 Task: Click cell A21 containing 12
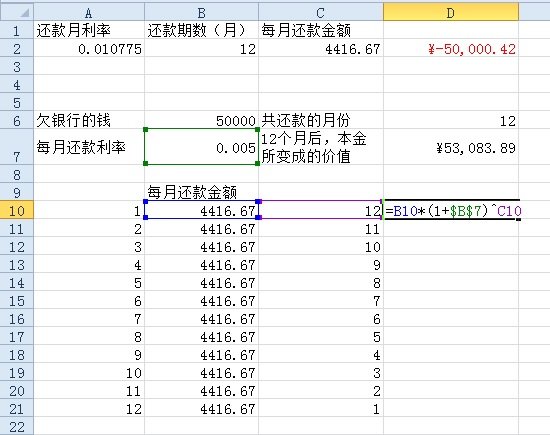click(x=89, y=409)
